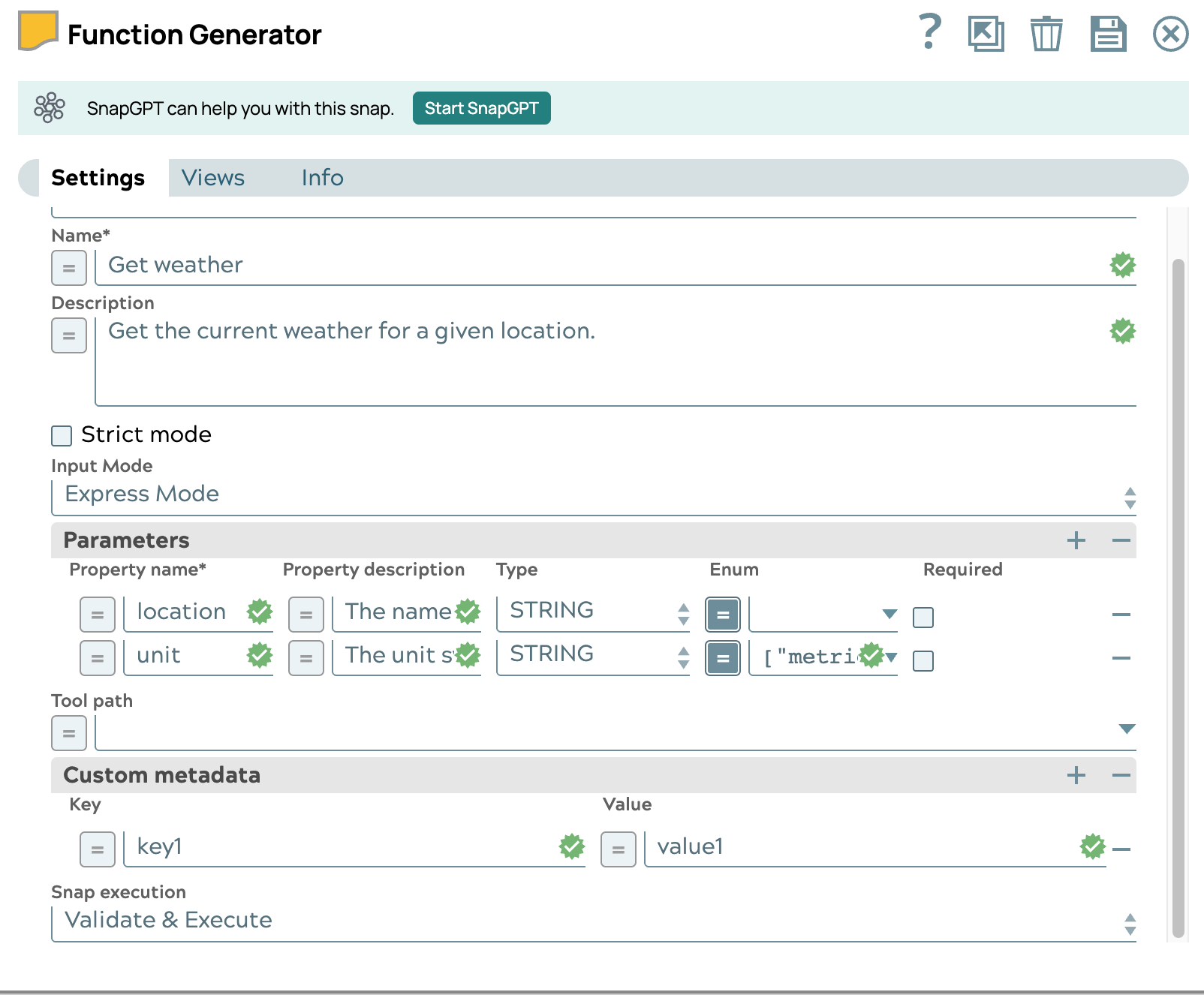Pop out the snap settings dialog
1204x995 pixels.
click(987, 33)
